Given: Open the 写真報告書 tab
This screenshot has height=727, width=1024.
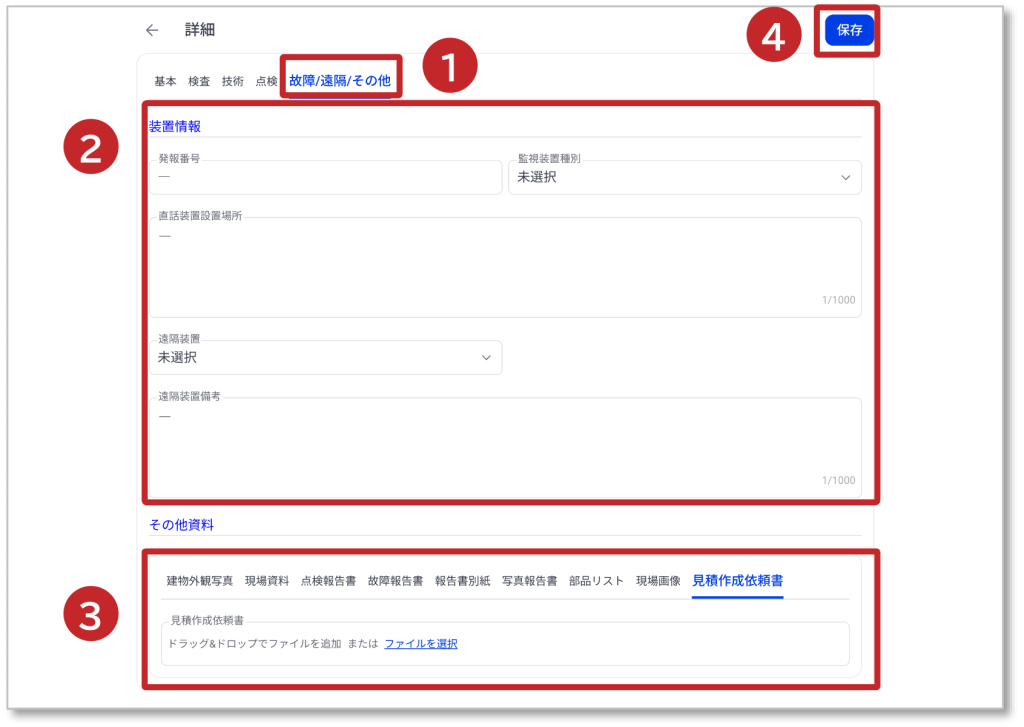Looking at the screenshot, I should pyautogui.click(x=529, y=581).
